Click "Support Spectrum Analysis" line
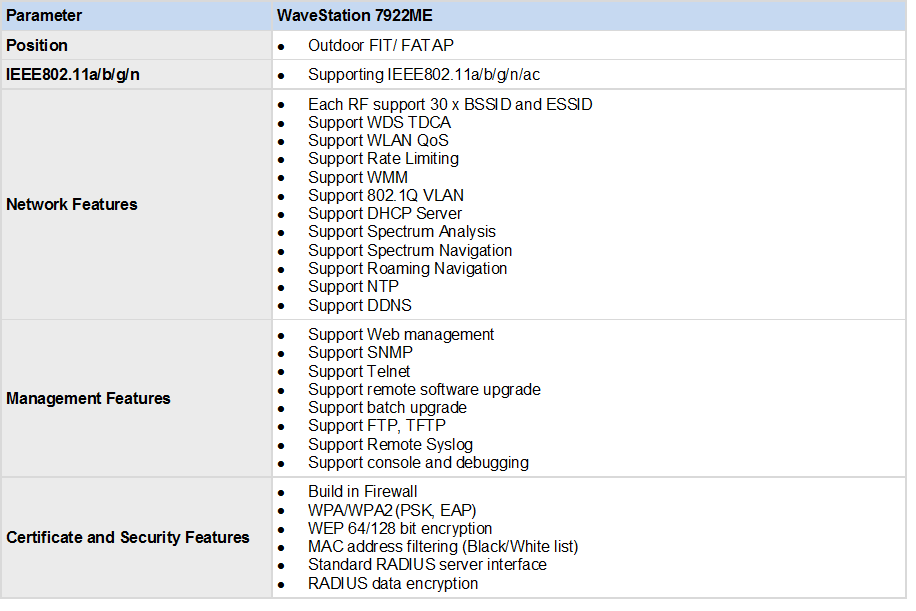Viewport: 916px width, 611px height. [402, 232]
